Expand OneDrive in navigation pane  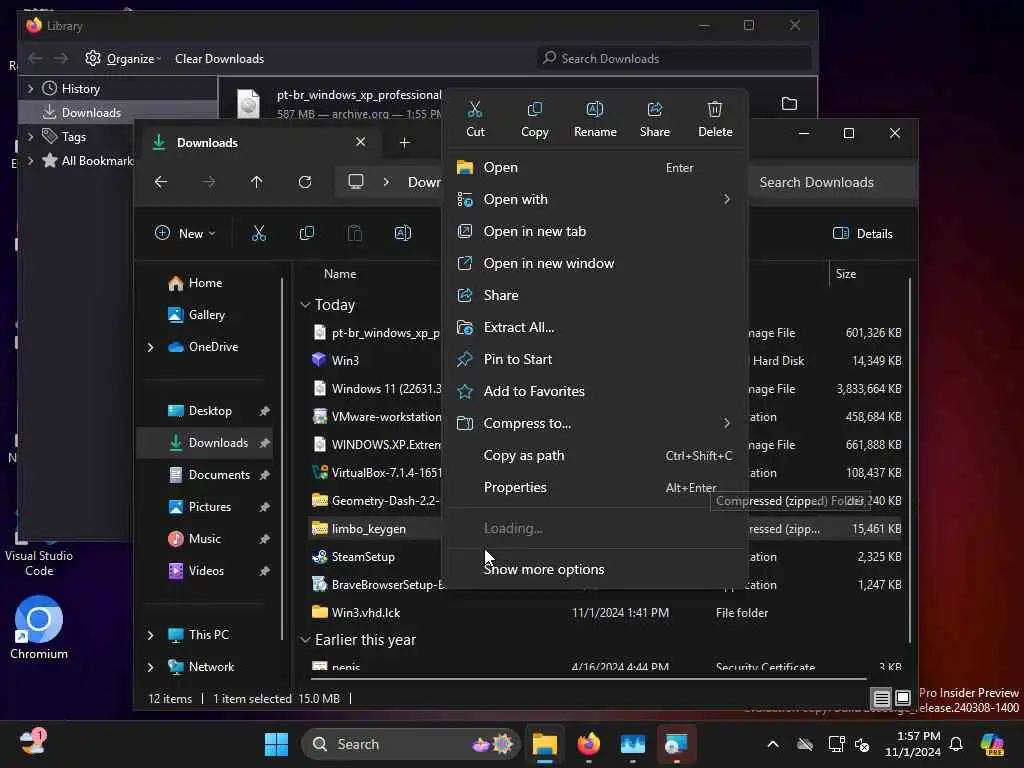[150, 347]
